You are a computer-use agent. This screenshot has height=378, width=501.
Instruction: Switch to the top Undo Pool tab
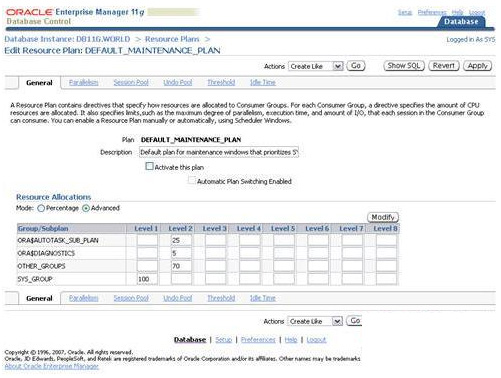(178, 82)
